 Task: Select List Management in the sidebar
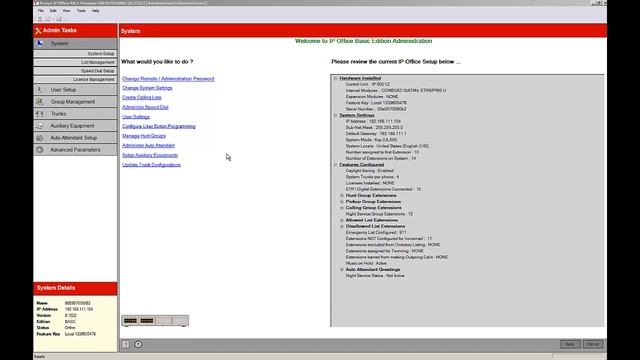pyautogui.click(x=75, y=62)
